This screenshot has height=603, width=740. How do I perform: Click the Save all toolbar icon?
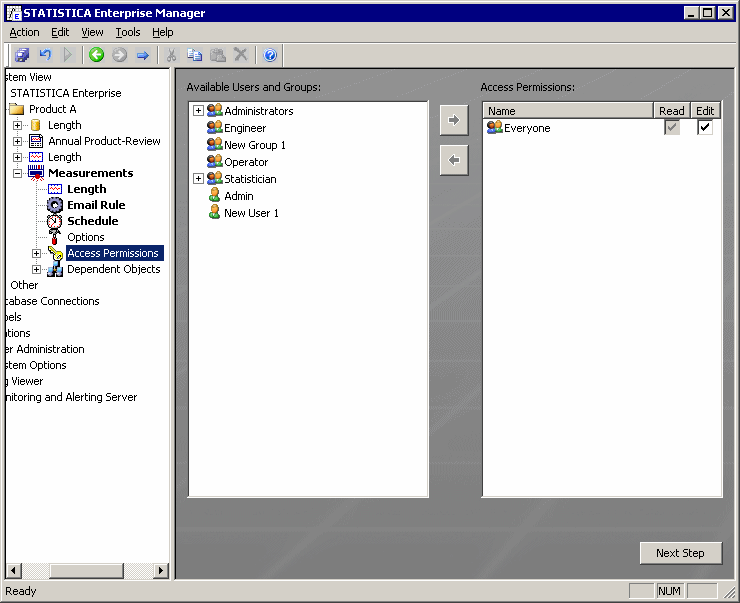click(x=22, y=55)
